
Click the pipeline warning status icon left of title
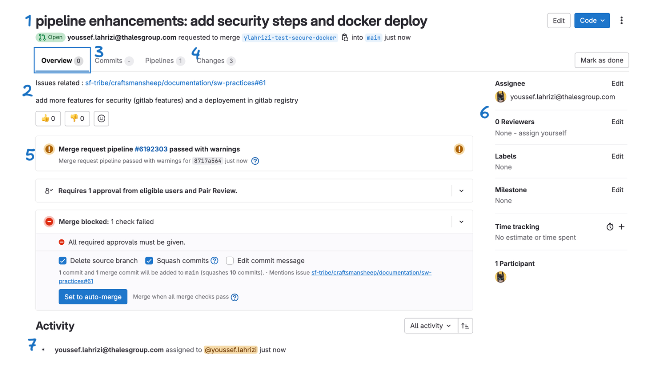[49, 149]
